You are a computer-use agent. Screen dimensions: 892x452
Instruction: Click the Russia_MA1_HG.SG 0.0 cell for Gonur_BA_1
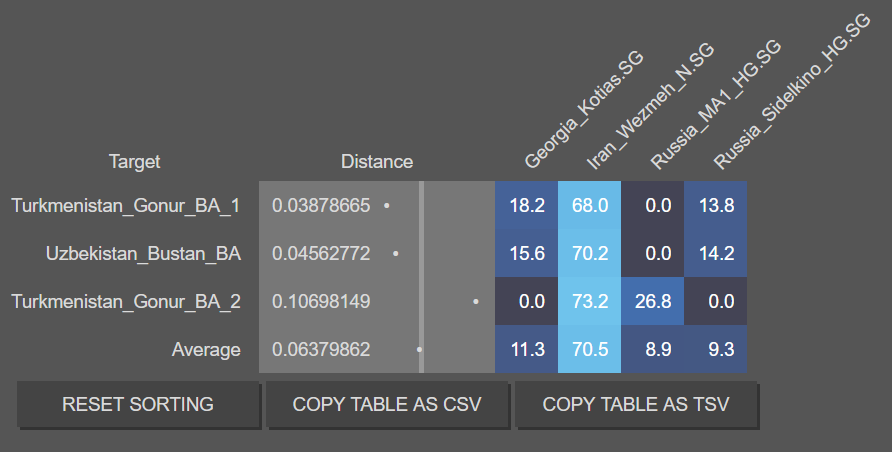click(x=653, y=205)
